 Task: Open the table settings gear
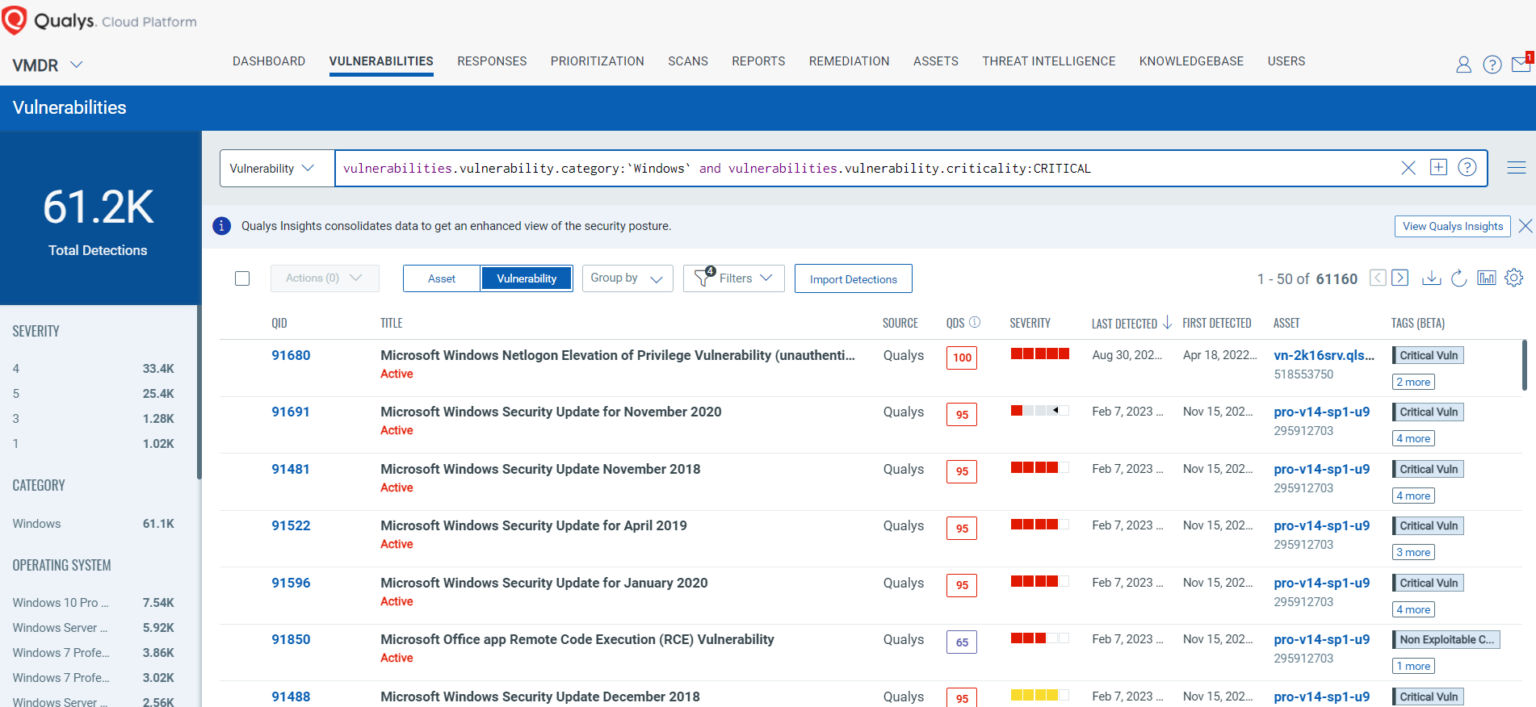click(x=1513, y=278)
